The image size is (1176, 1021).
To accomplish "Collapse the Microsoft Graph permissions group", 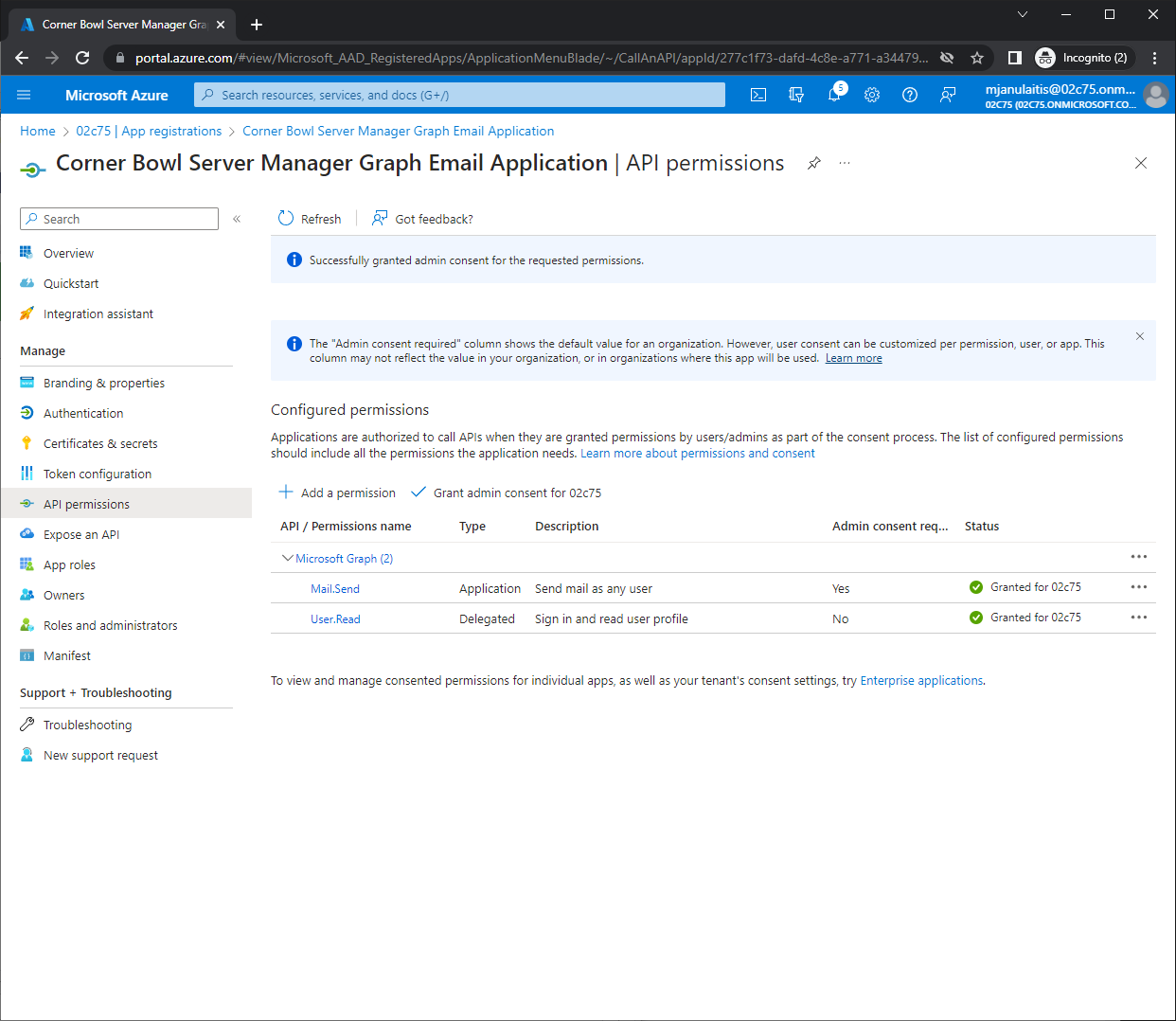I will click(288, 559).
